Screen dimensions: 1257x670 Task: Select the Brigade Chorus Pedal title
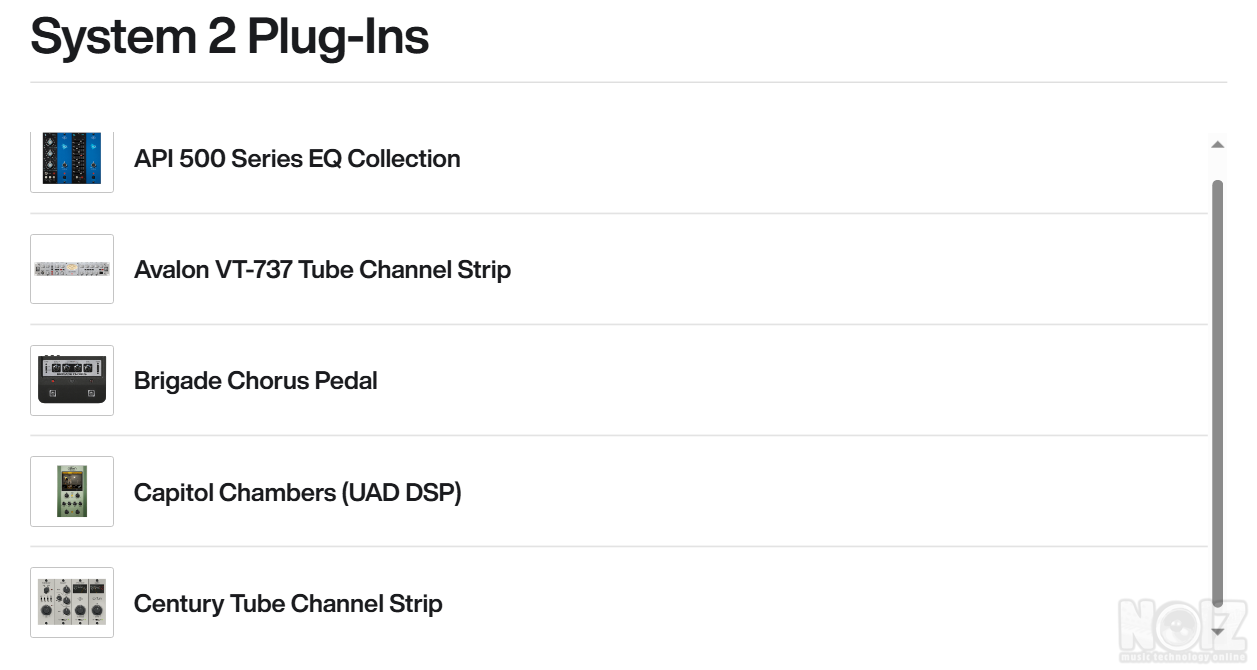pyautogui.click(x=255, y=381)
